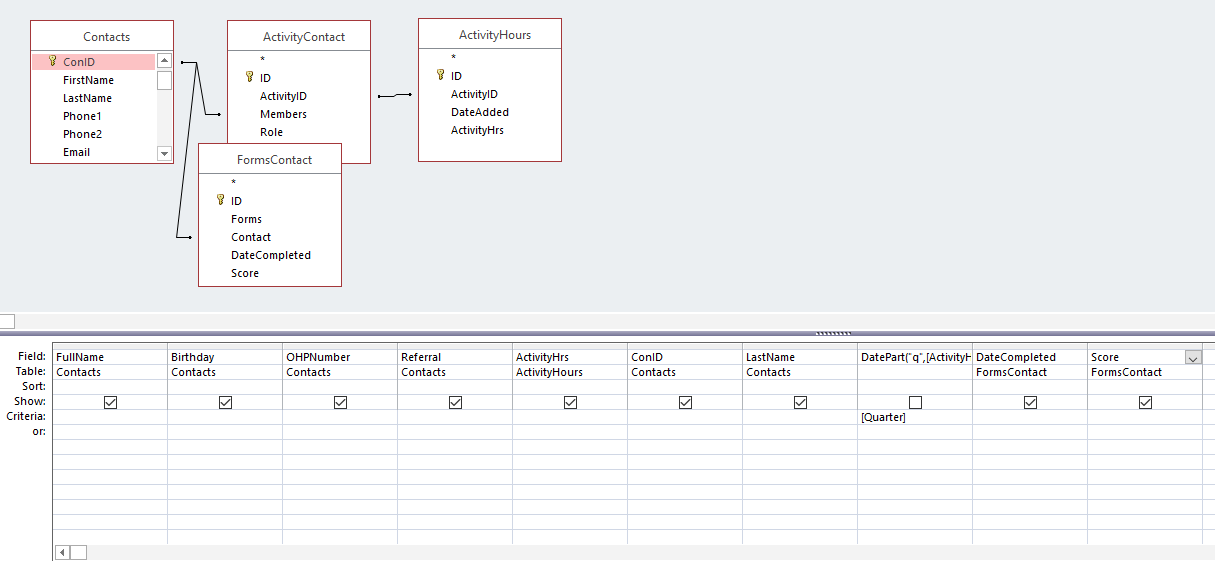Click the FormsContact ID key icon
Viewport: 1215px width, 561px height.
tap(221, 200)
